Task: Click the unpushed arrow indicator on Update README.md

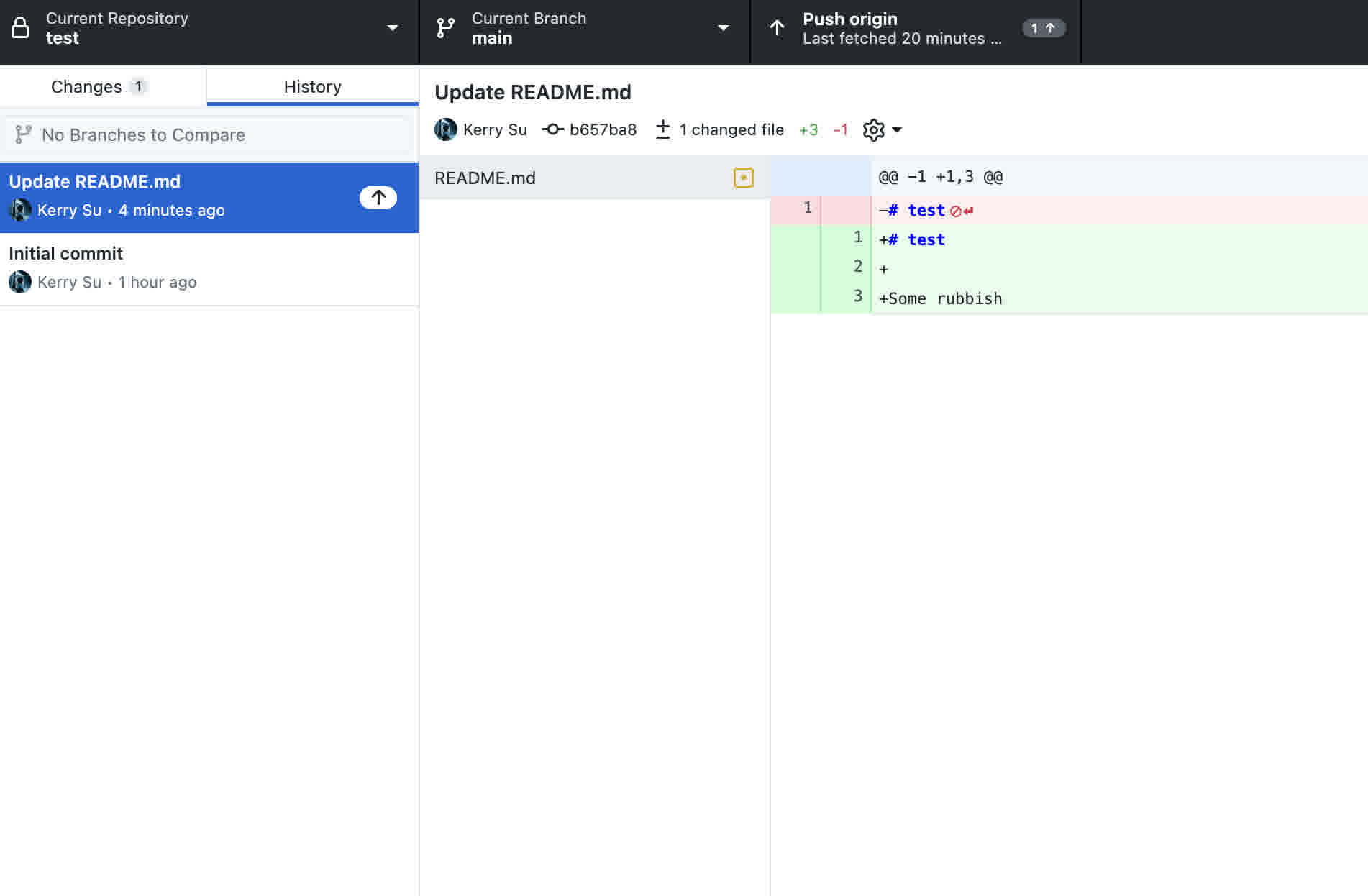Action: tap(378, 197)
